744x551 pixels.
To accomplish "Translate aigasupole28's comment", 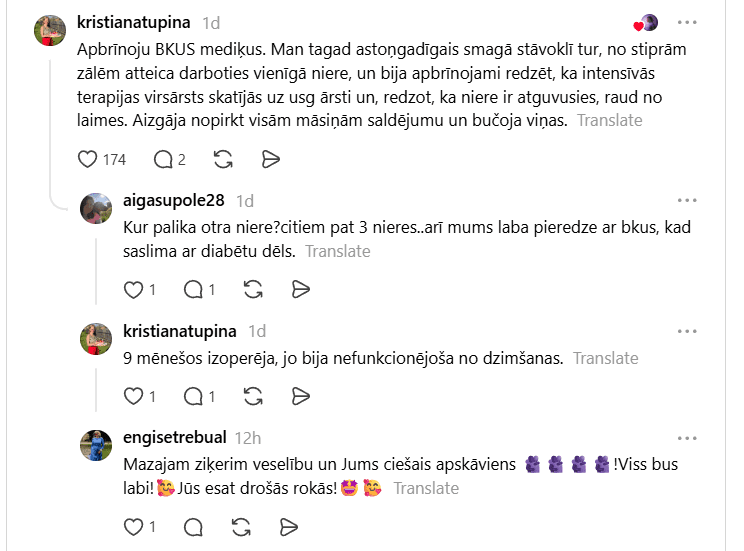I will click(337, 251).
